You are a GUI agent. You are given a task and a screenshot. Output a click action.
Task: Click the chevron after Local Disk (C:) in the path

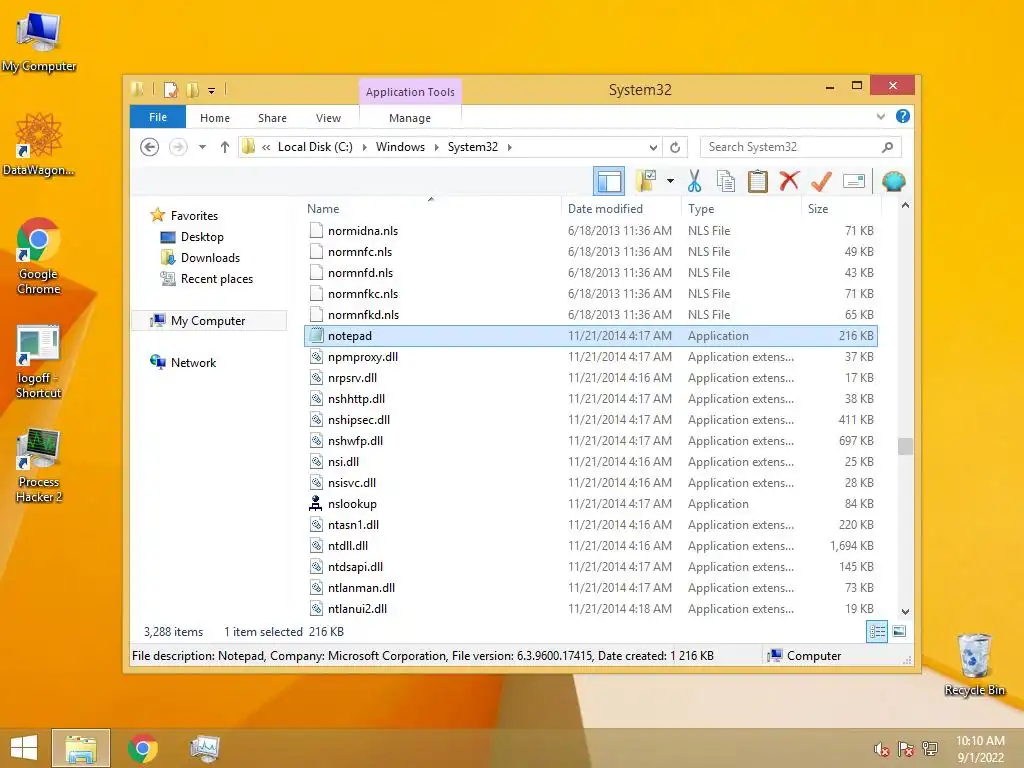pyautogui.click(x=364, y=147)
